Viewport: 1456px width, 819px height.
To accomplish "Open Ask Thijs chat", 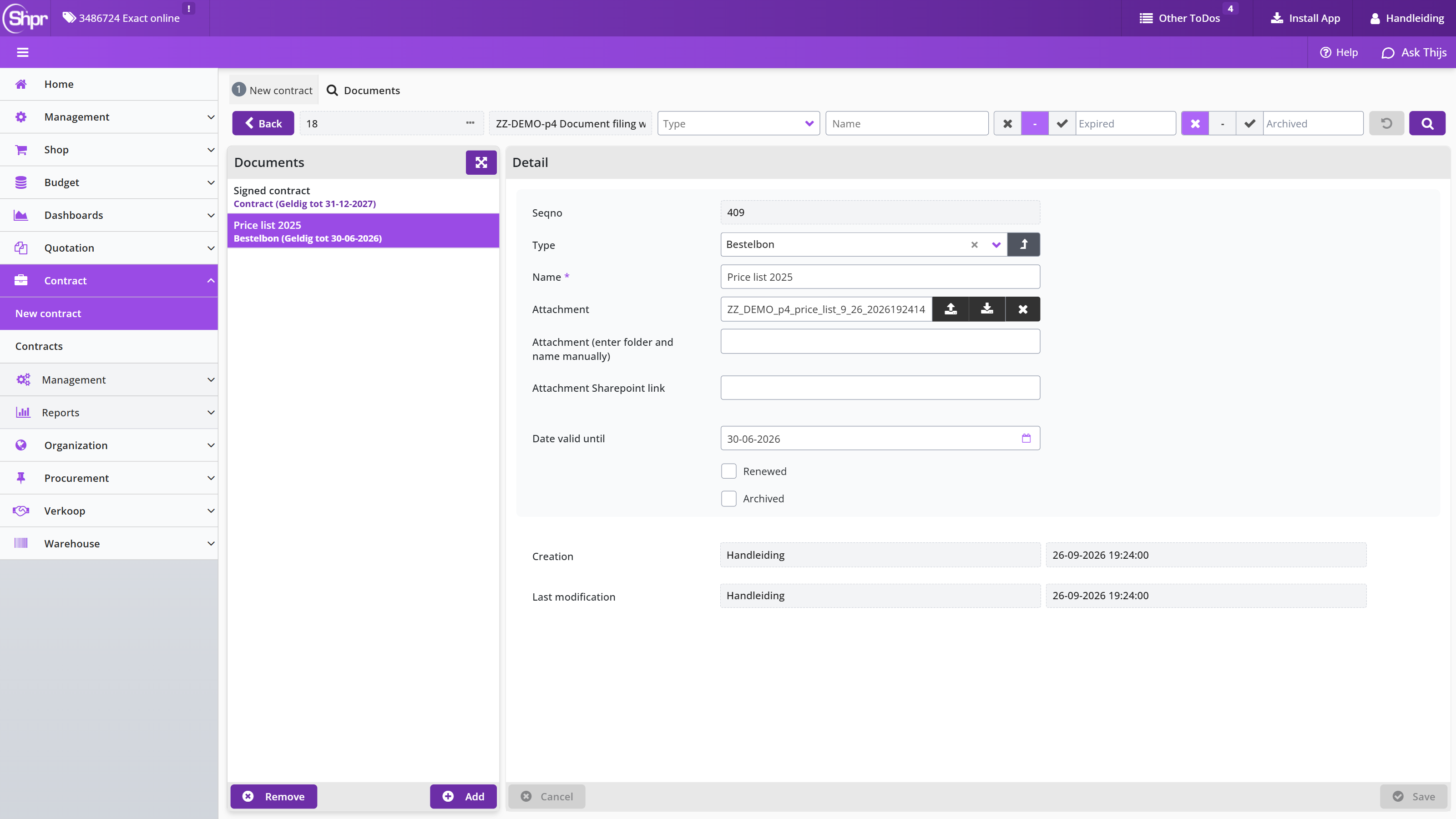I will (1414, 53).
